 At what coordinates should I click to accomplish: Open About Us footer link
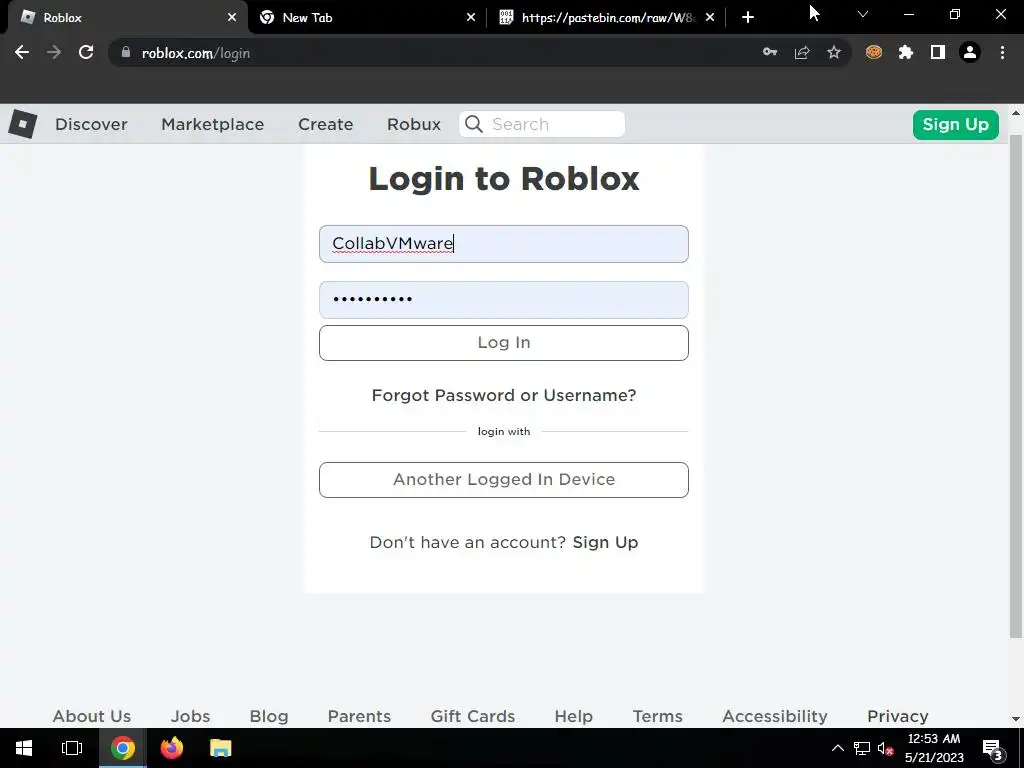point(91,716)
